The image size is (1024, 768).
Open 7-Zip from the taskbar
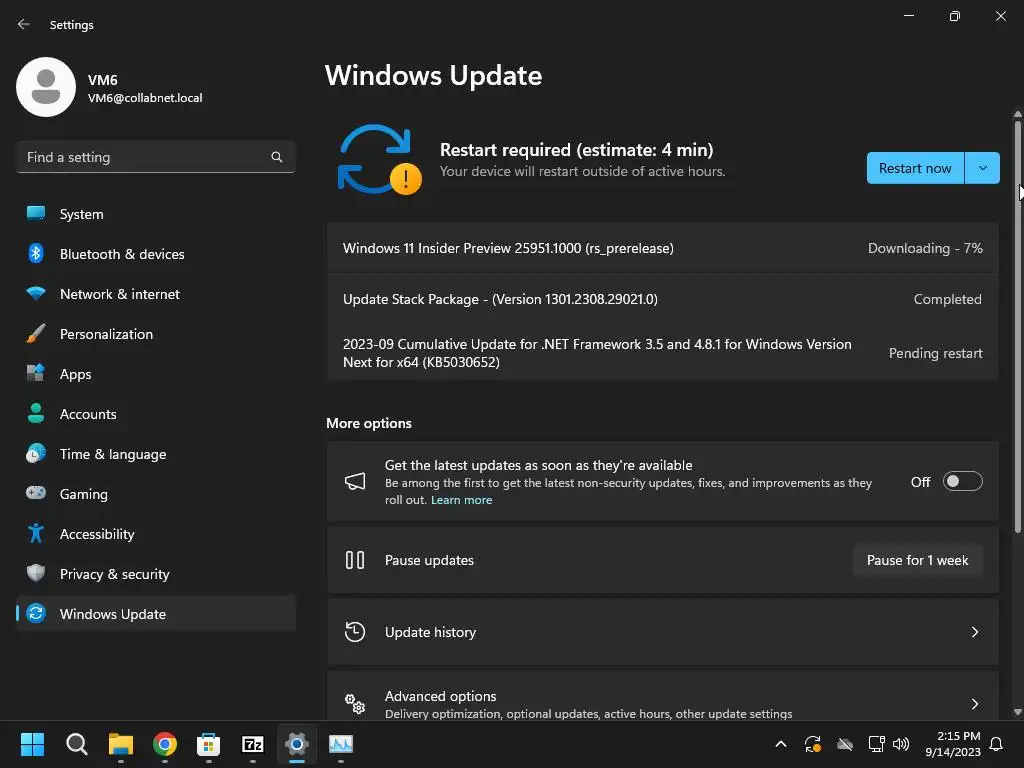click(x=253, y=744)
